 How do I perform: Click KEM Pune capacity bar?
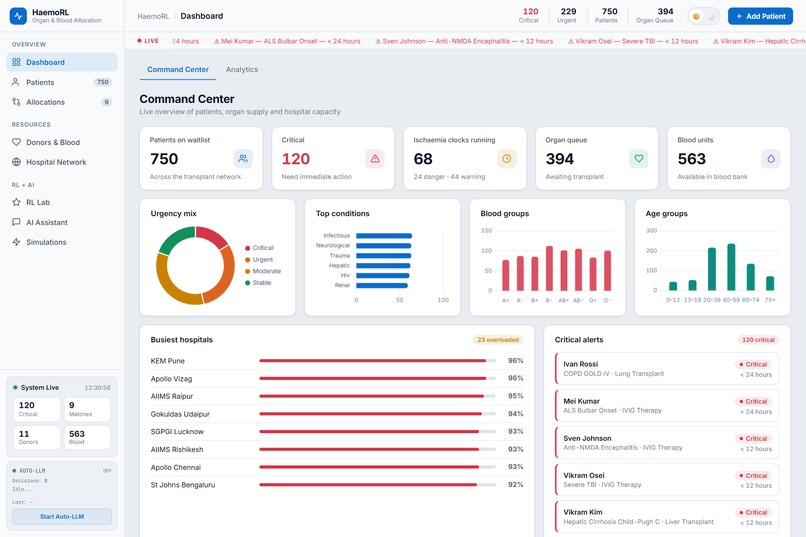(x=377, y=361)
